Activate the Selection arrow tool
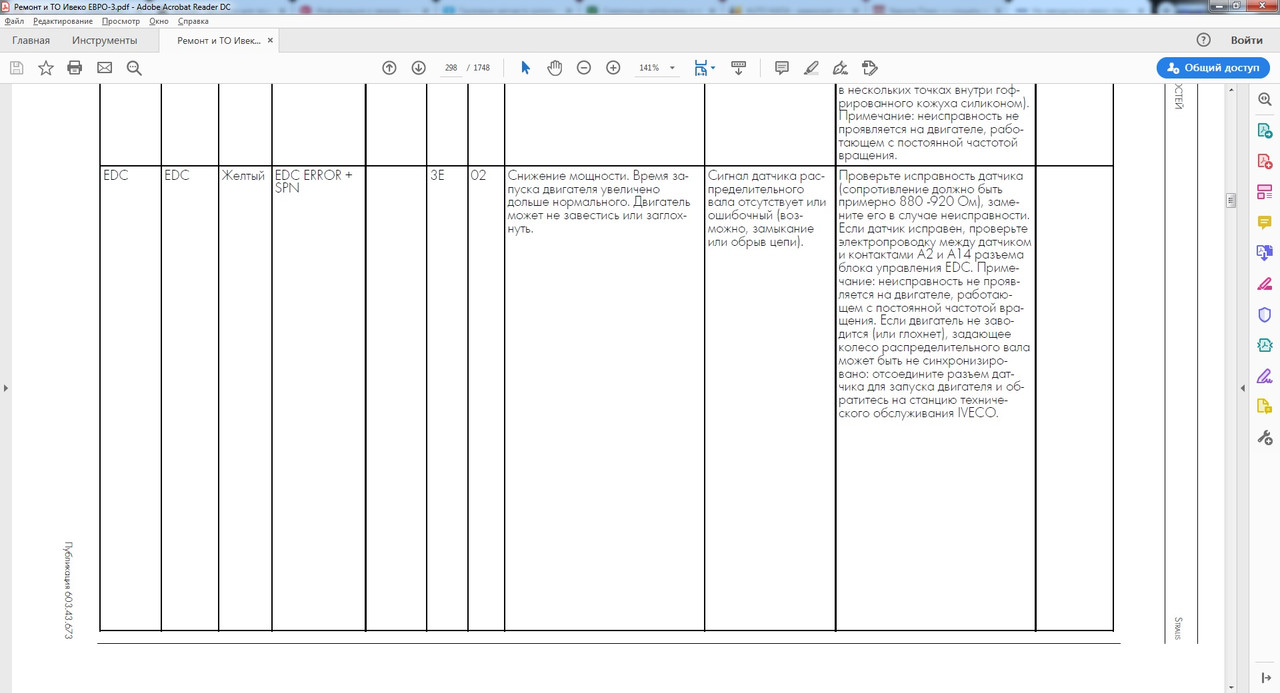 526,68
